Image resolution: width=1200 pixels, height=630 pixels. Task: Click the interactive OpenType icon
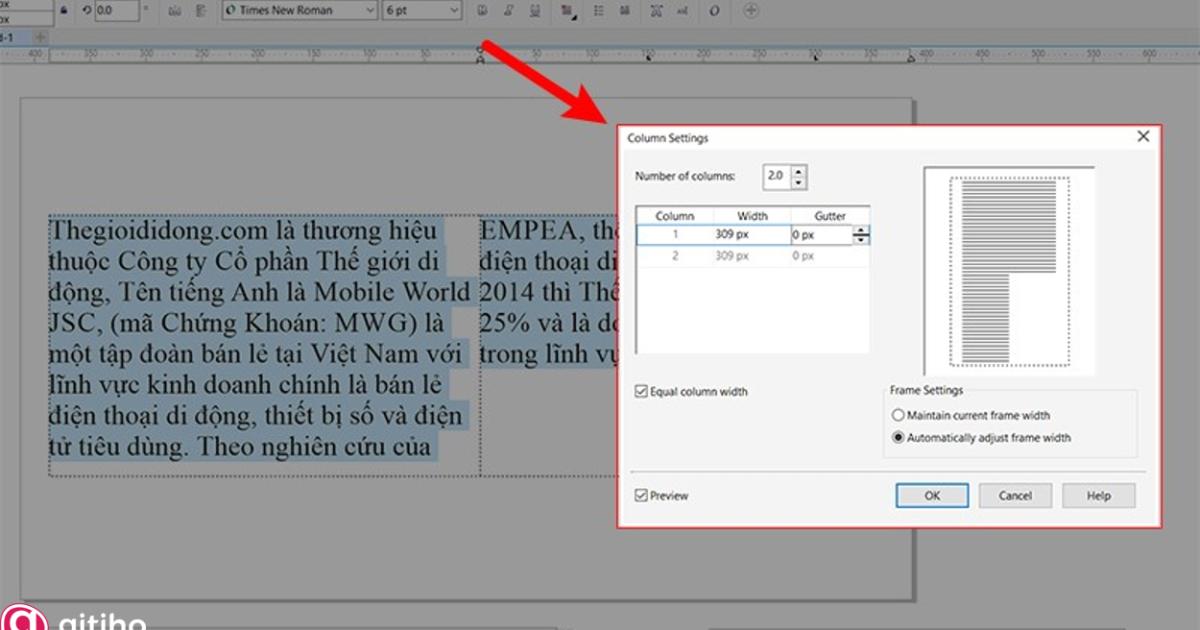[714, 11]
